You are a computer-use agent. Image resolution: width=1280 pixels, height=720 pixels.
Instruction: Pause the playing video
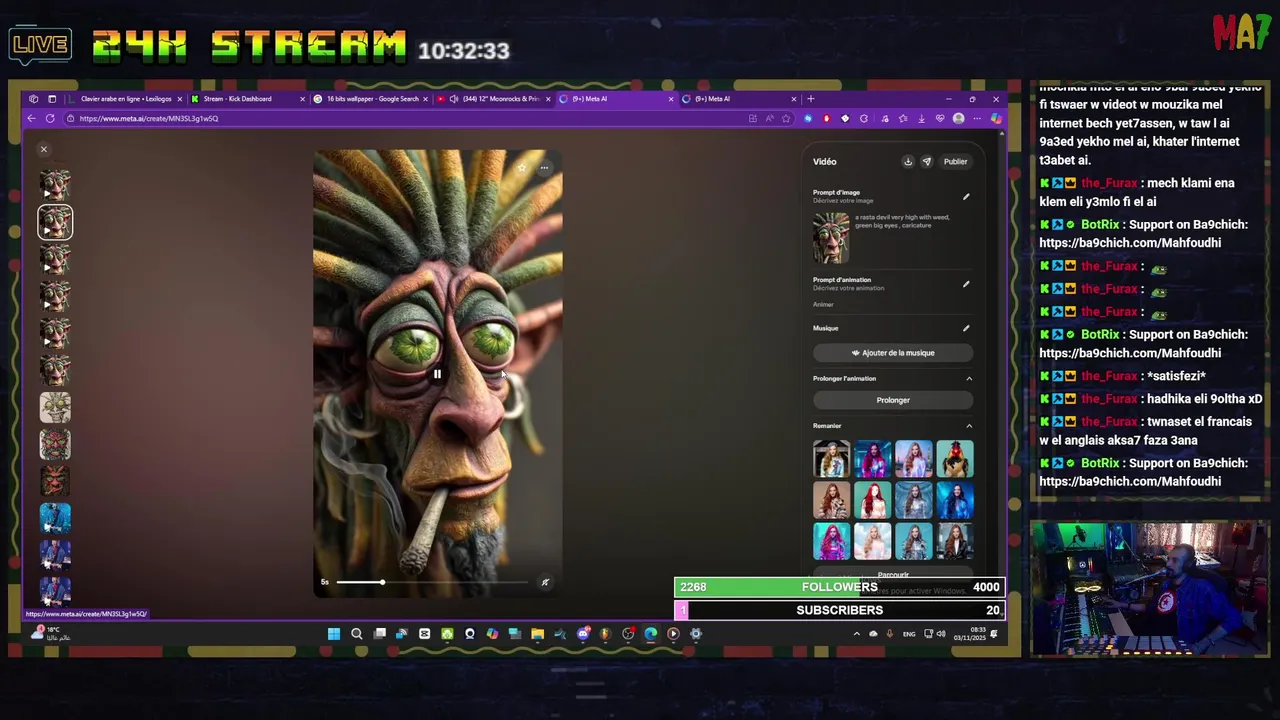coord(437,374)
